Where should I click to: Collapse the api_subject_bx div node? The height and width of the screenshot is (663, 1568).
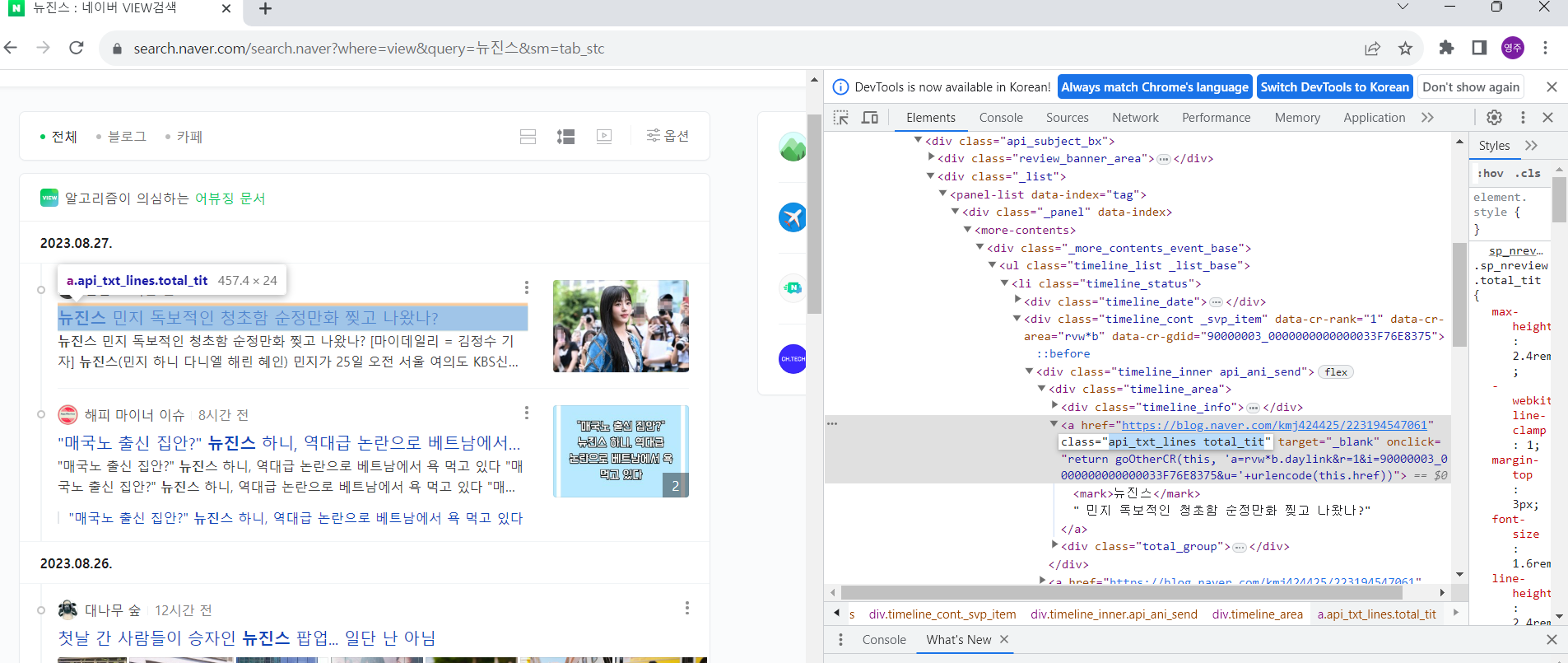coord(919,141)
